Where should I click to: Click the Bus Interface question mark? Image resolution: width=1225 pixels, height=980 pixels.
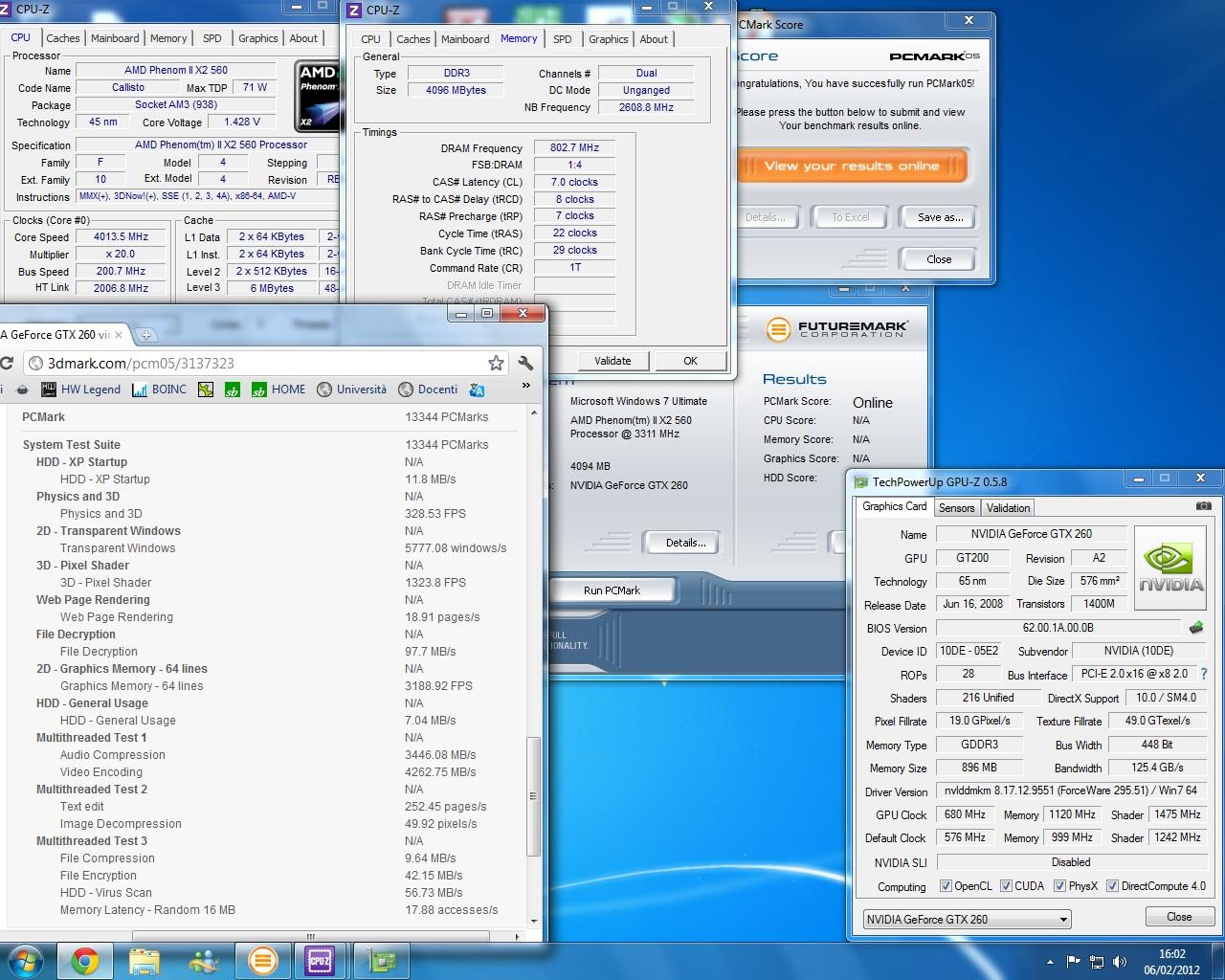(1204, 674)
